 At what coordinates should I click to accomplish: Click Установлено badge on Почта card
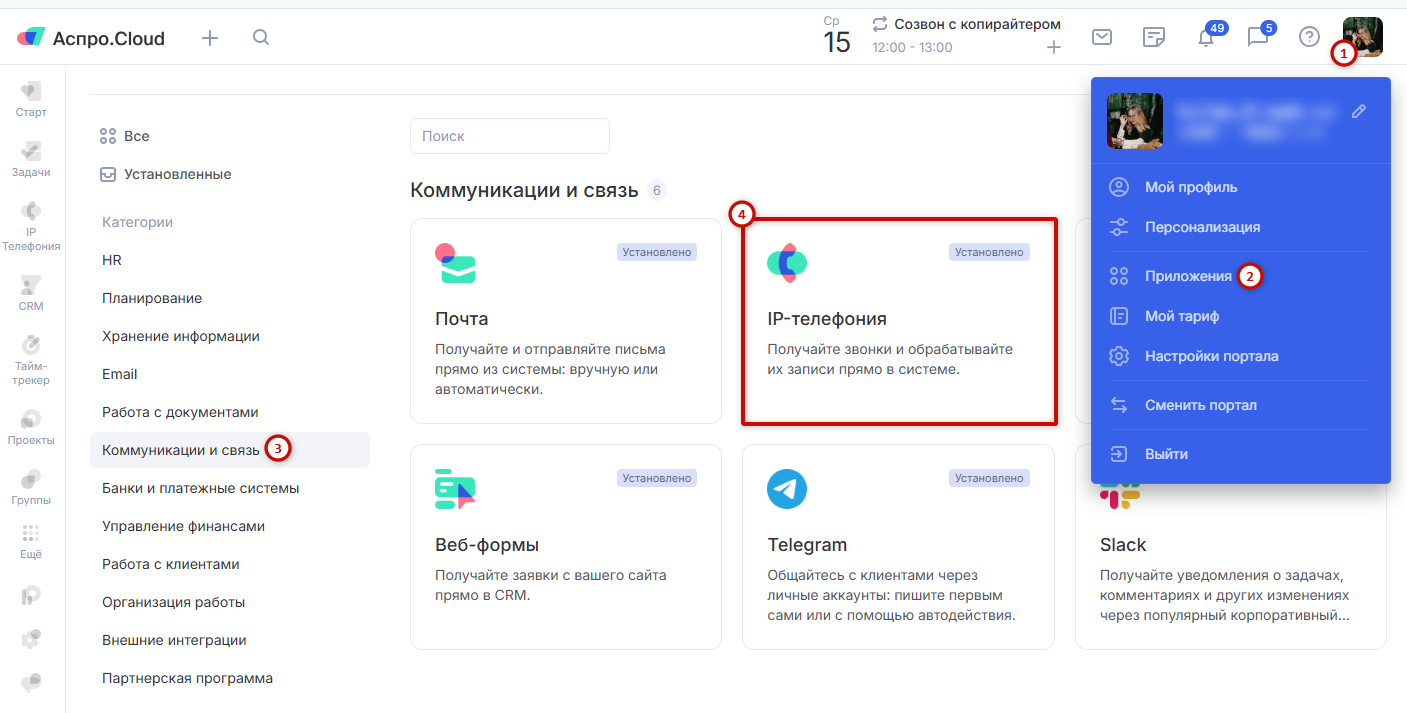(657, 252)
